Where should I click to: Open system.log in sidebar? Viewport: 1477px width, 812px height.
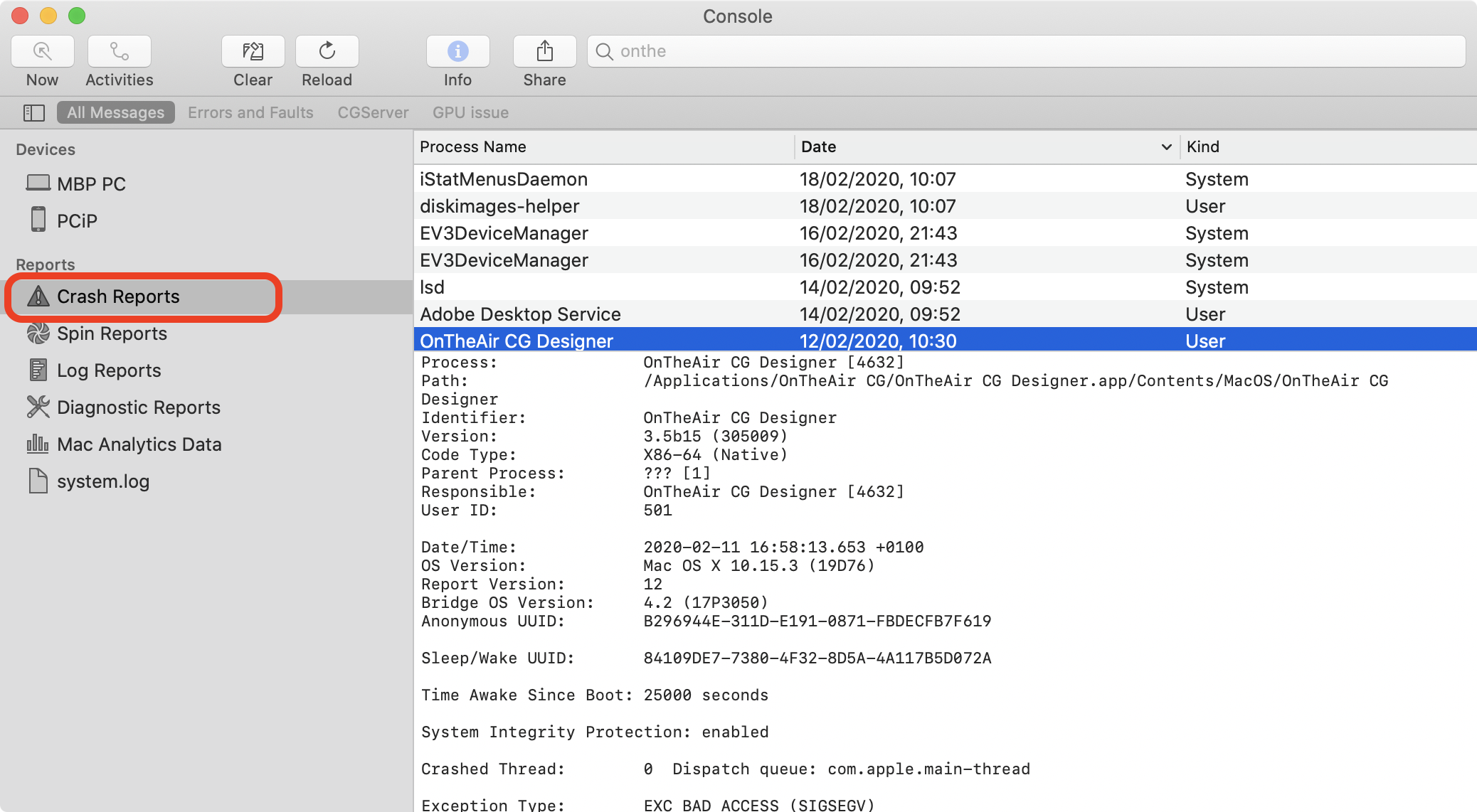[206, 481]
